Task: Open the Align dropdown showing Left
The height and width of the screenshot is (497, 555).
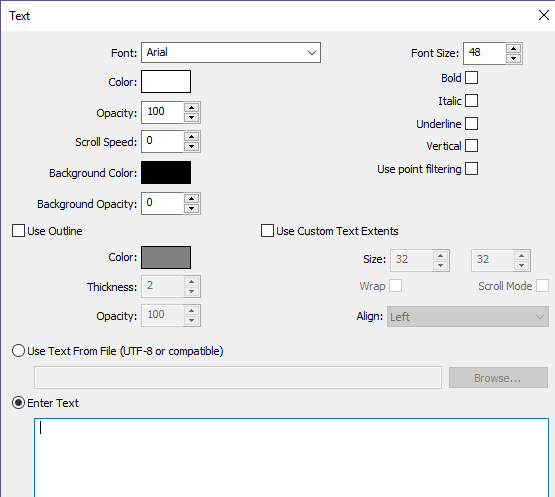Action: click(468, 316)
